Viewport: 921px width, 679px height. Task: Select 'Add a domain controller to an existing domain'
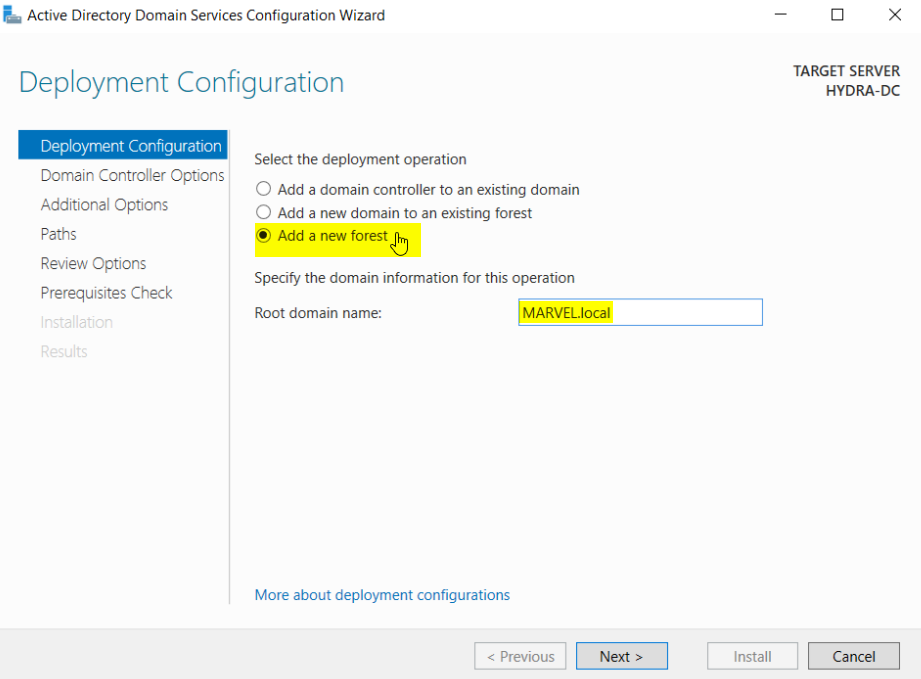tap(264, 189)
